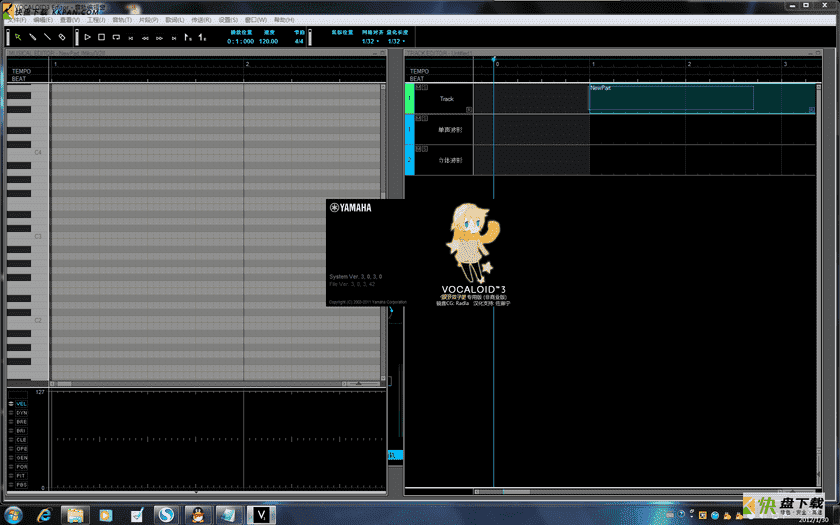
Task: Jump to song end icon
Action: (x=174, y=38)
